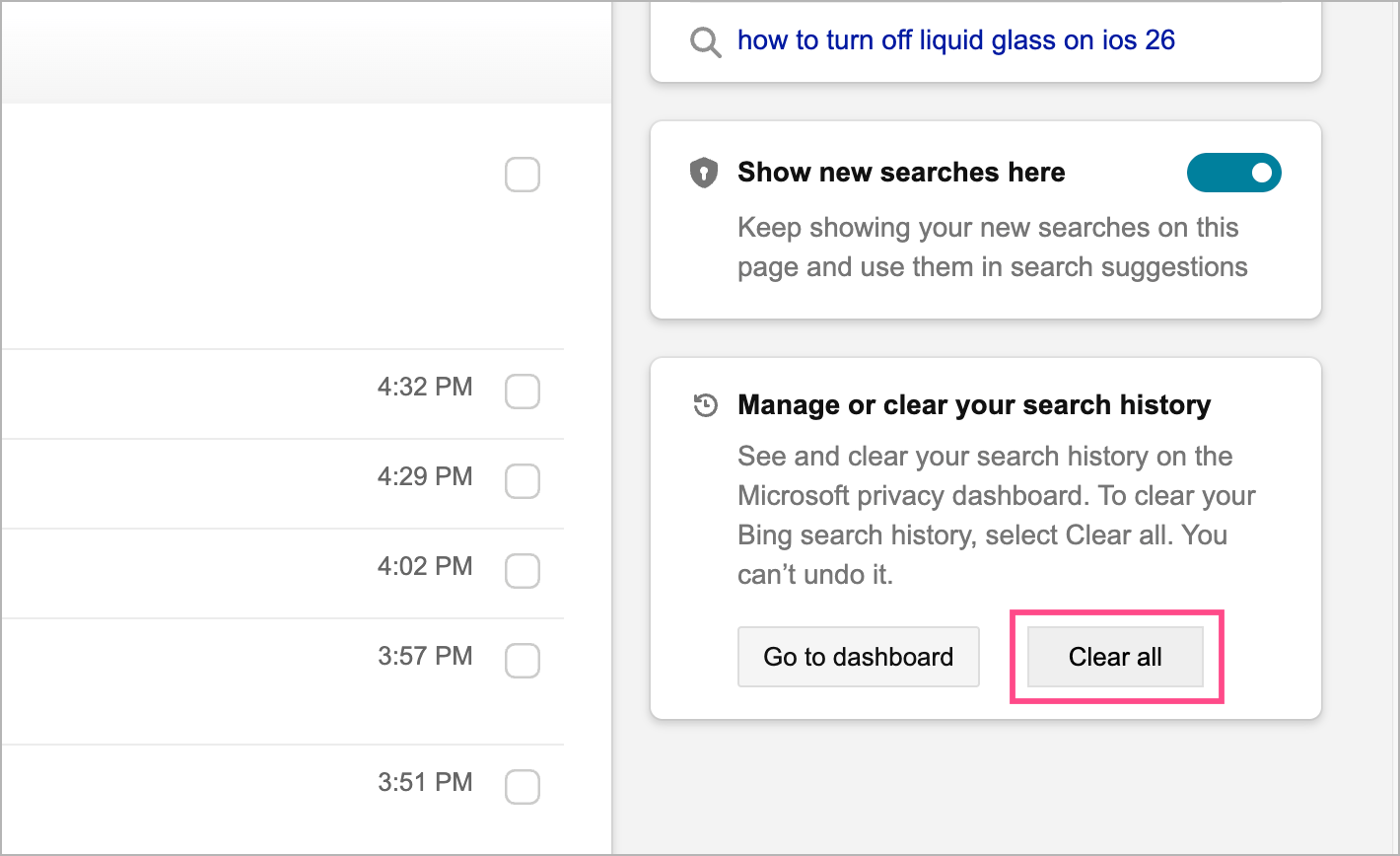Open Go to dashboard button
Viewport: 1400px width, 856px height.
point(858,657)
